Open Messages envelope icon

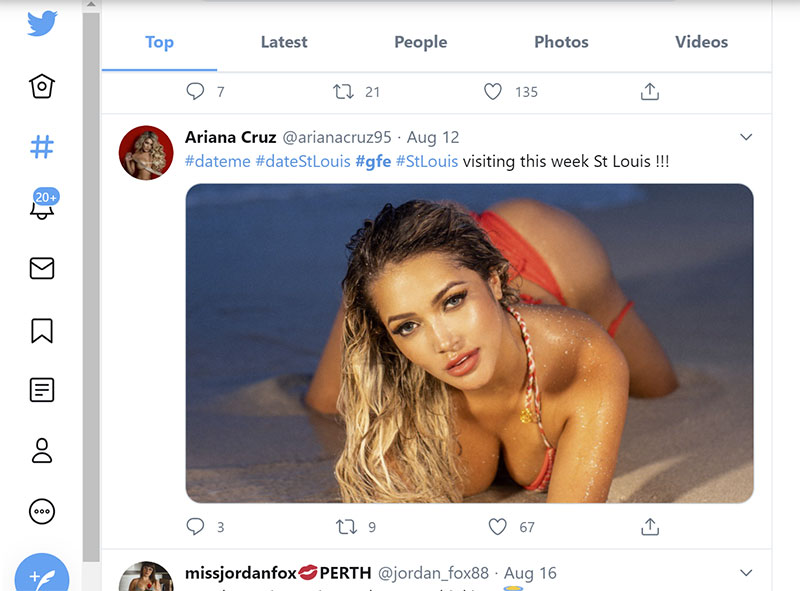pos(42,268)
